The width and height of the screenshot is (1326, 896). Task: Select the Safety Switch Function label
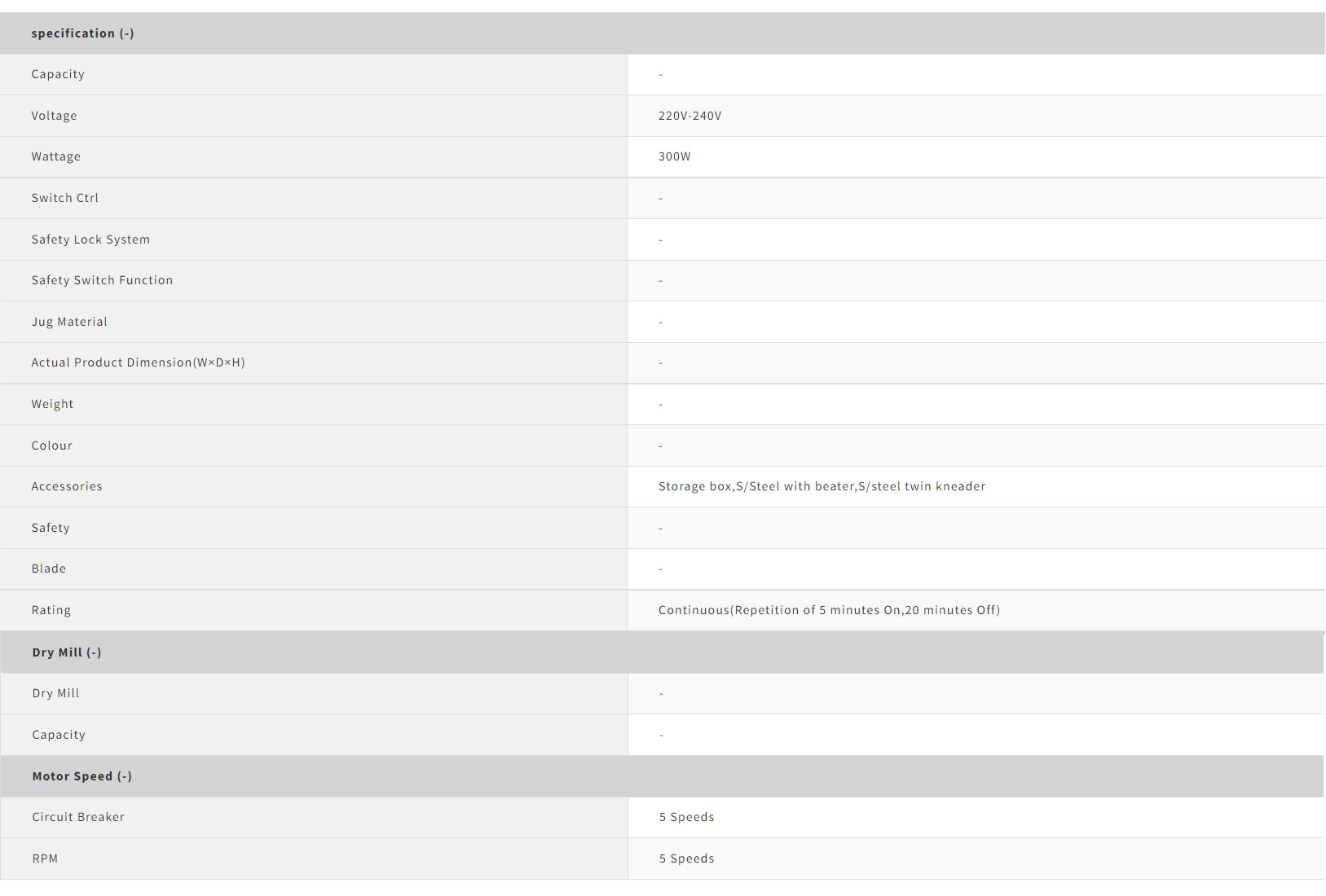(102, 280)
